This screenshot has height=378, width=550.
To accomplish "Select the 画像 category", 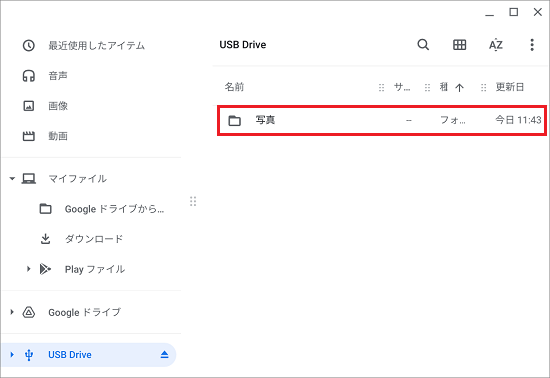I will pyautogui.click(x=58, y=106).
